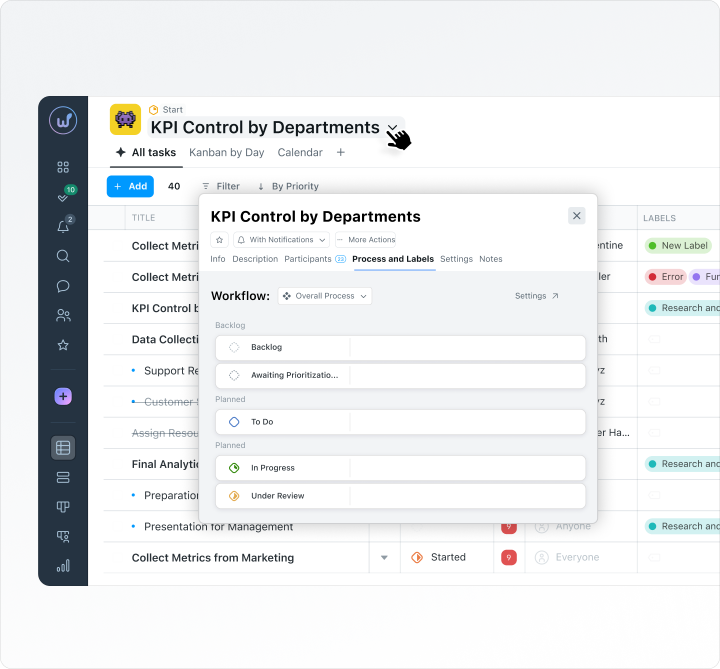Select the To Do status icon

(x=234, y=422)
